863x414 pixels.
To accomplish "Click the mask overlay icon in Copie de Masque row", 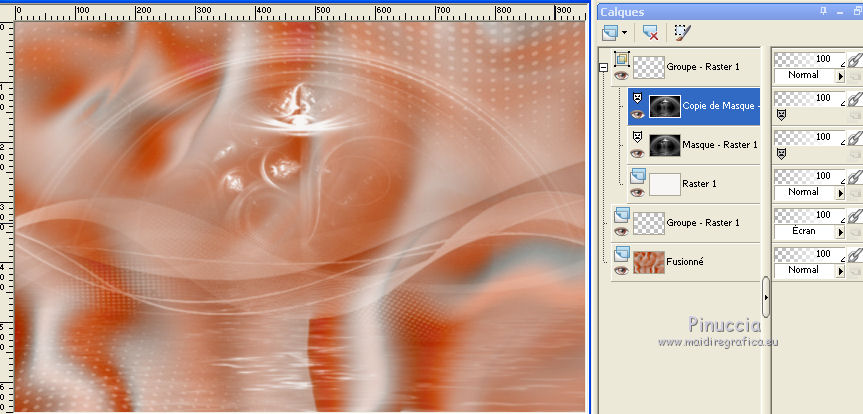I will coord(780,115).
